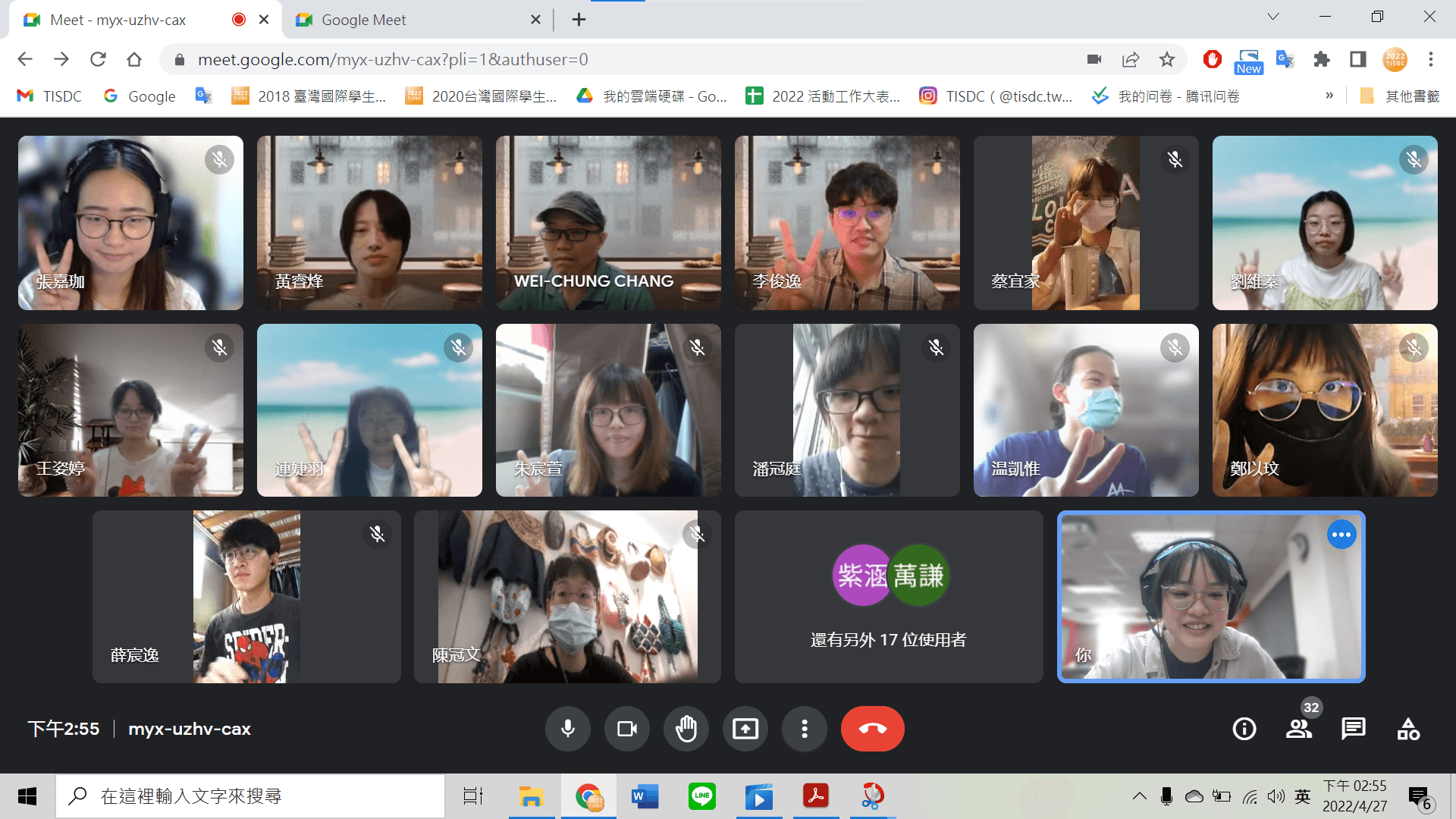Click the Present now screen share icon

point(745,729)
